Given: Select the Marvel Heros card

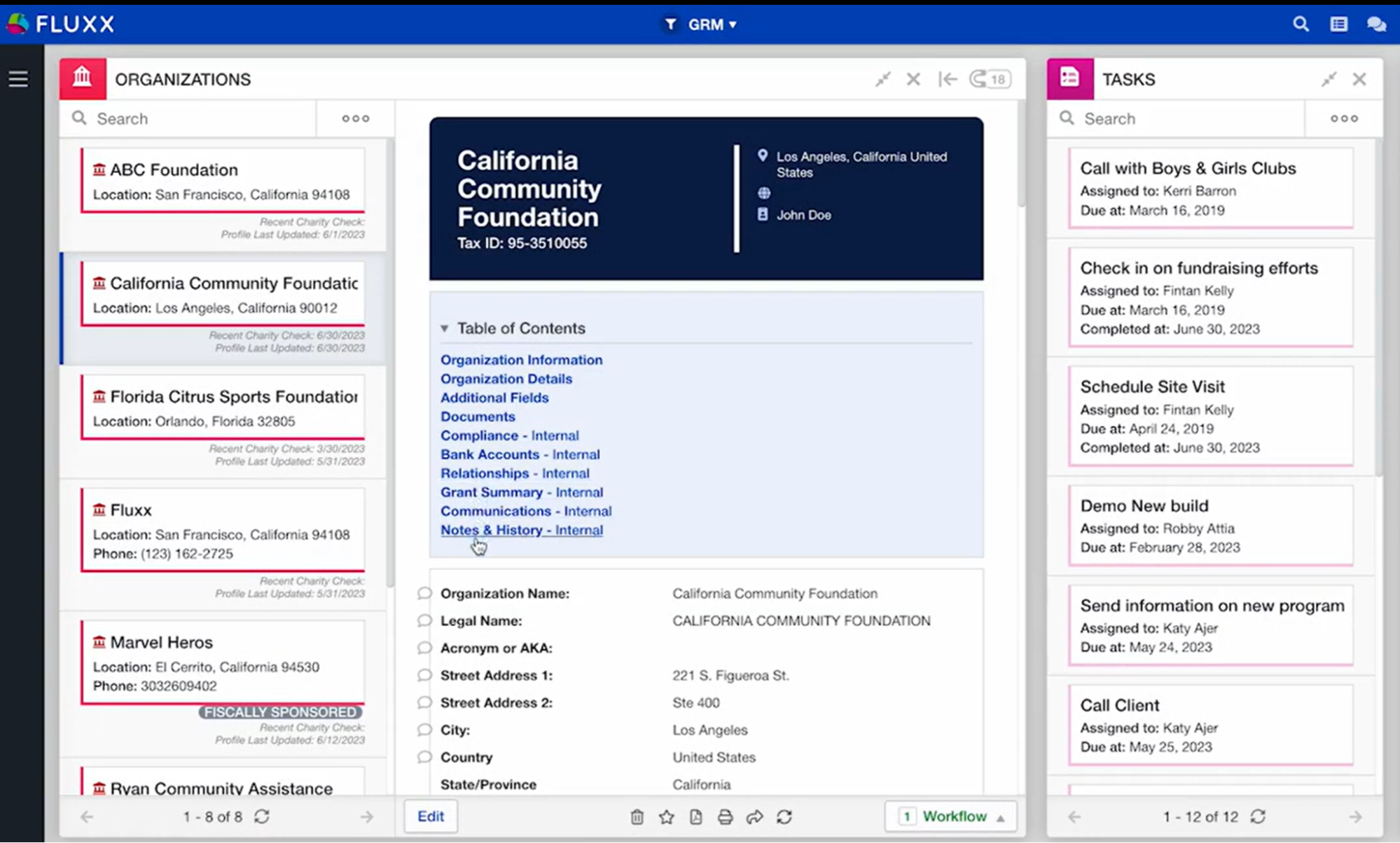Looking at the screenshot, I should tap(223, 662).
